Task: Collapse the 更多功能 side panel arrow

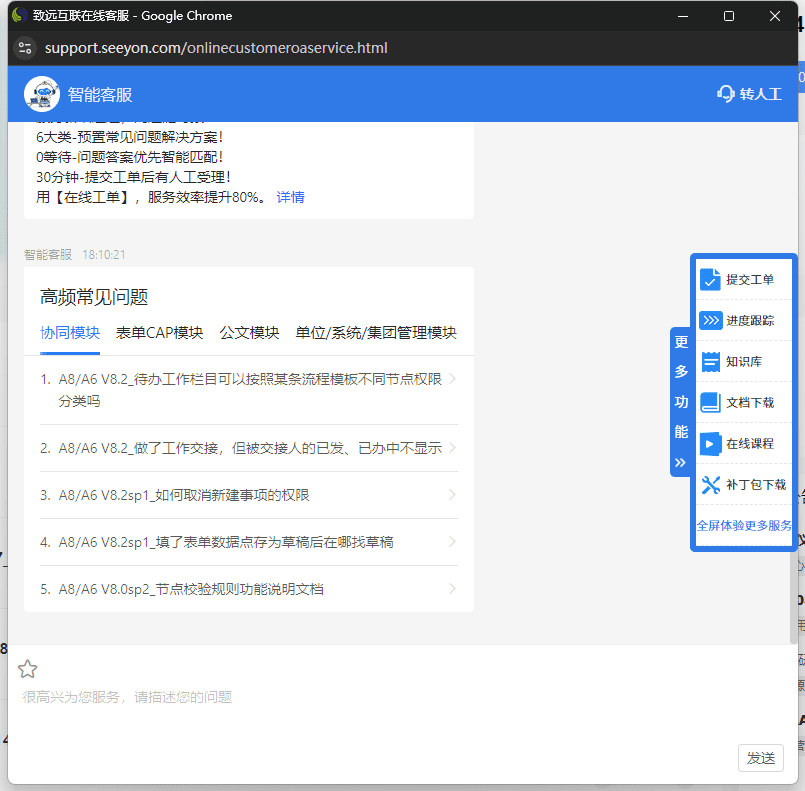Action: [680, 462]
